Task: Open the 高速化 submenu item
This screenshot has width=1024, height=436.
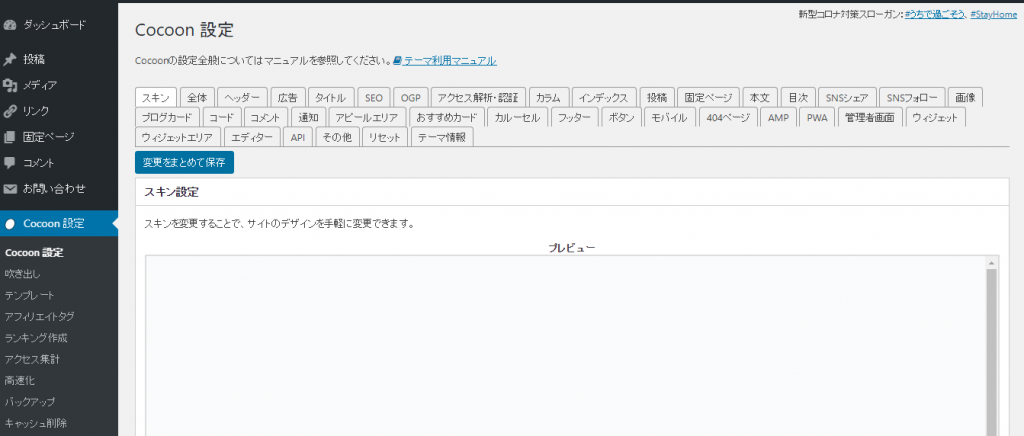Action: (18, 381)
